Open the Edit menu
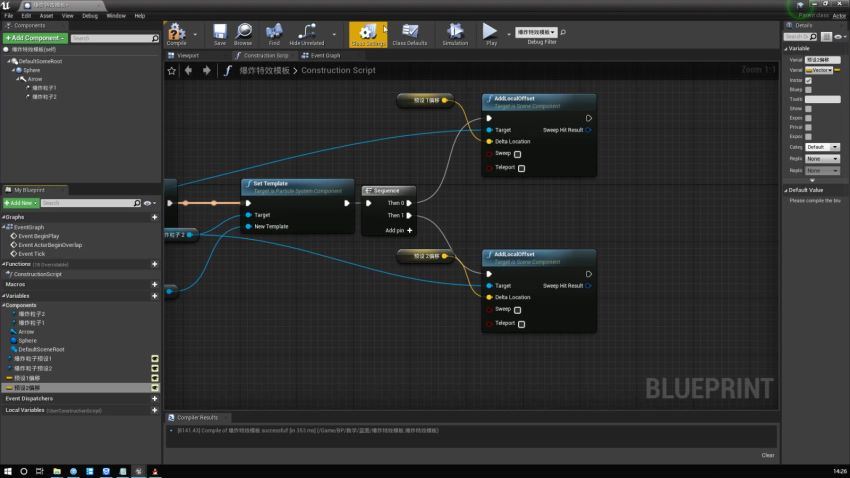The image size is (850, 478). click(26, 16)
